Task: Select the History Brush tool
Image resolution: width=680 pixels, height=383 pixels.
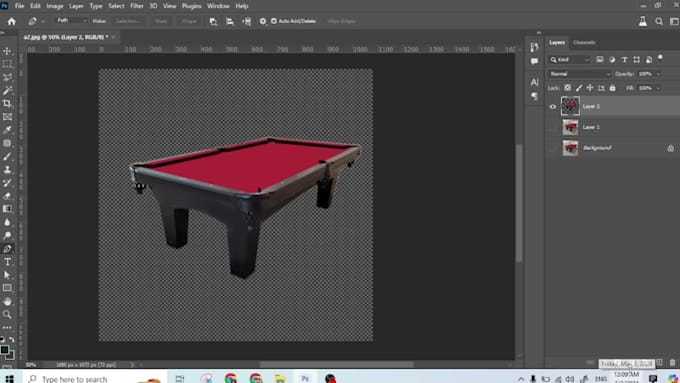Action: 7,183
